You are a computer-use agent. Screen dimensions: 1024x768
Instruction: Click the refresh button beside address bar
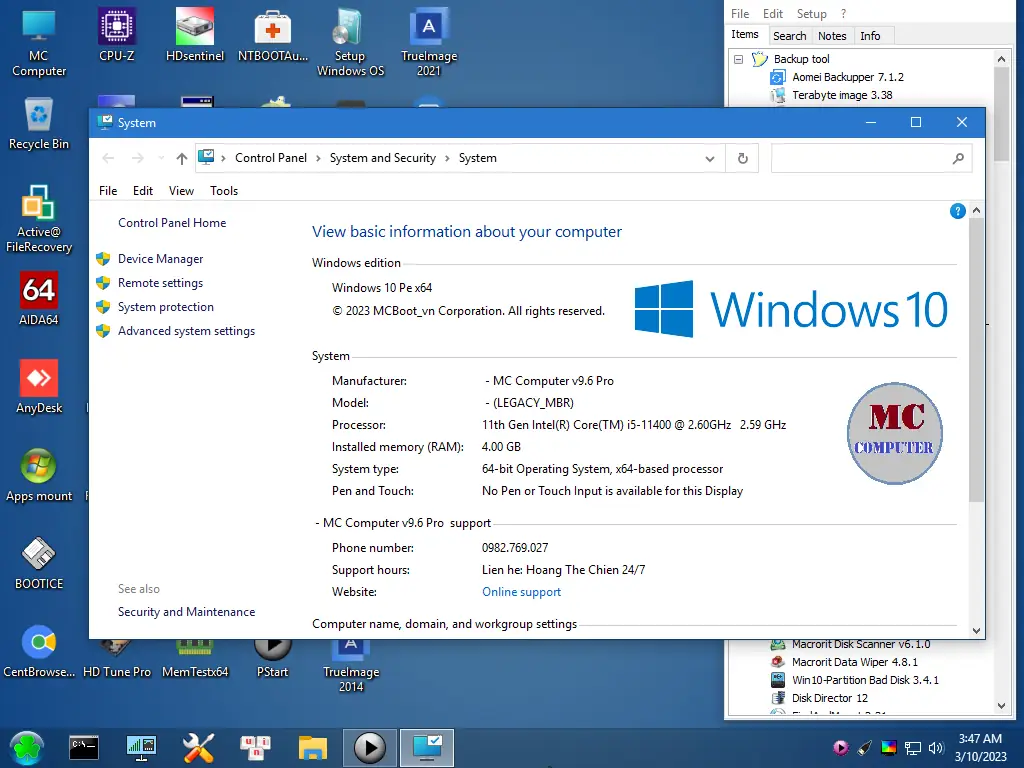pyautogui.click(x=743, y=158)
